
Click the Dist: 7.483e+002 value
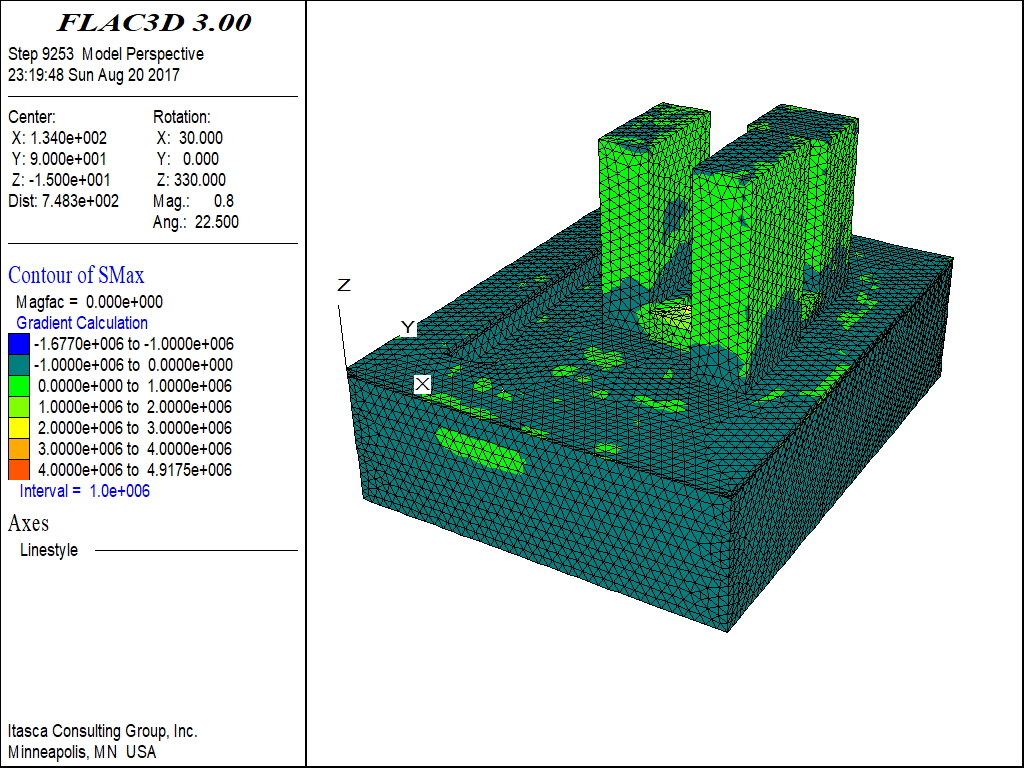(x=64, y=201)
